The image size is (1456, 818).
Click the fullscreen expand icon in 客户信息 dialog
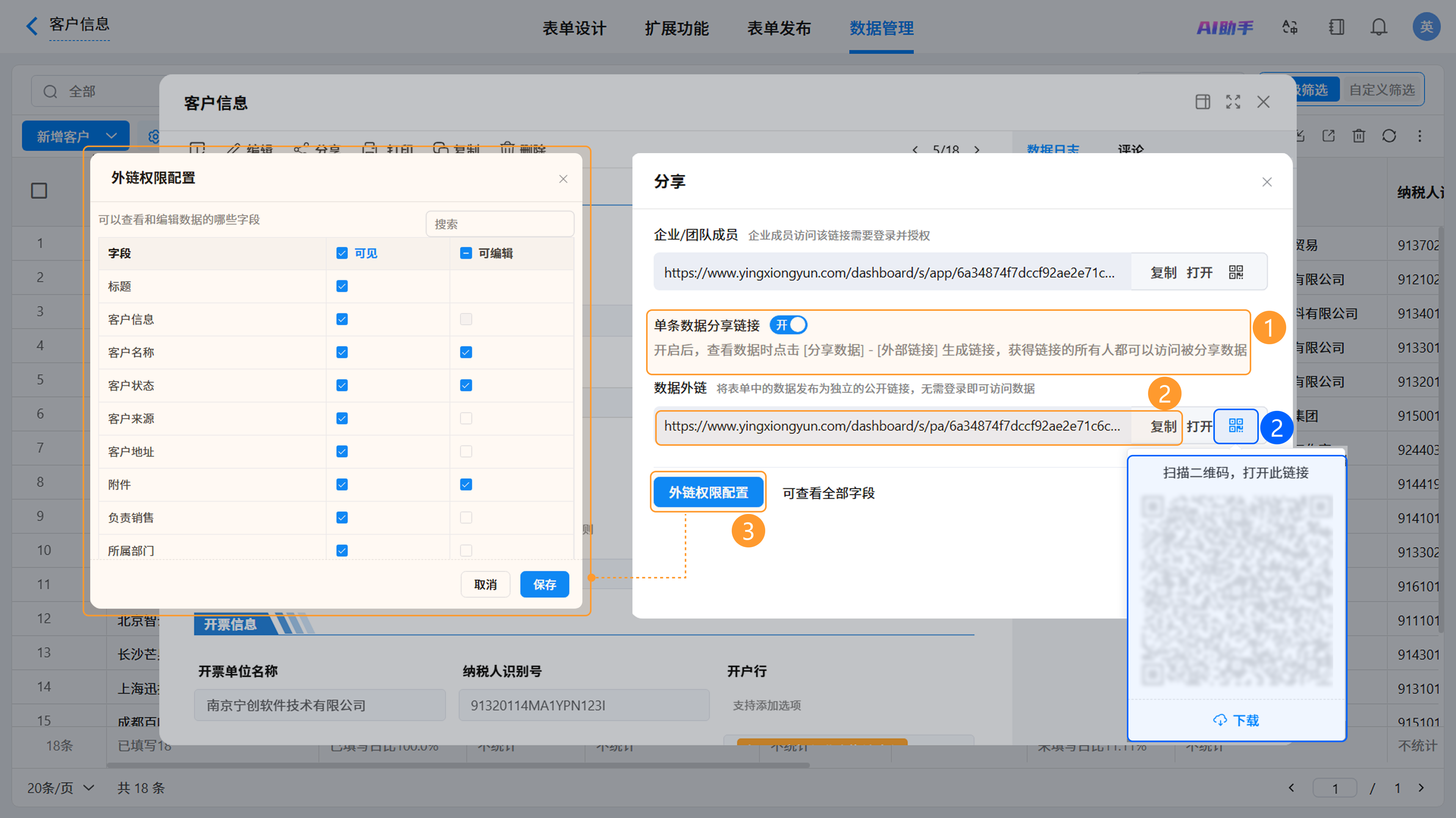click(x=1233, y=102)
